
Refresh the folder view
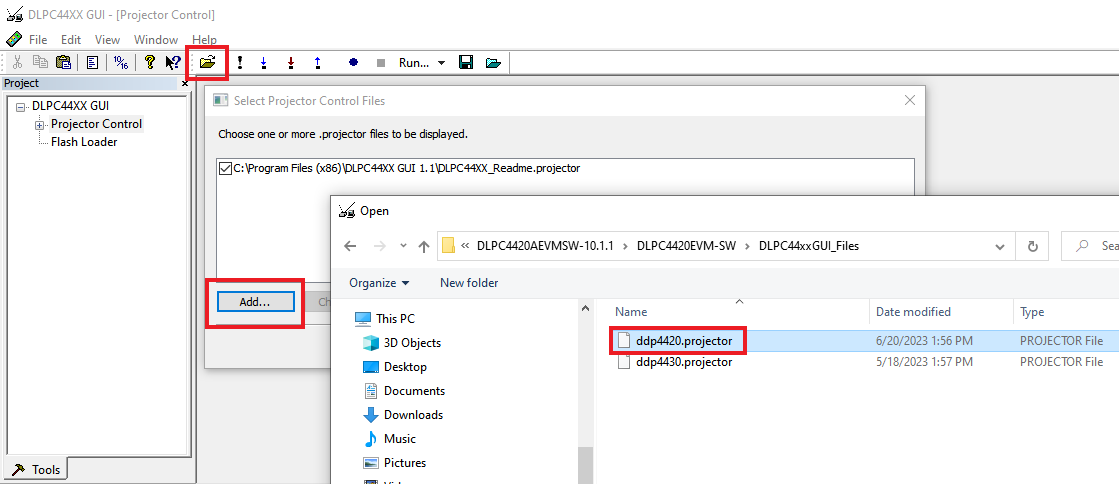pos(1032,246)
